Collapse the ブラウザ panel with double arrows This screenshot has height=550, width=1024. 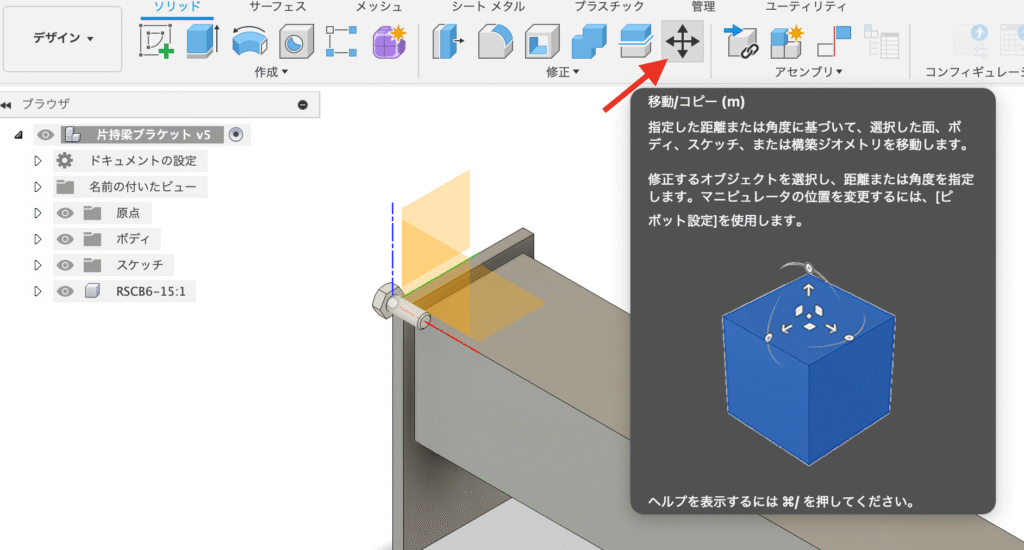[x=7, y=105]
